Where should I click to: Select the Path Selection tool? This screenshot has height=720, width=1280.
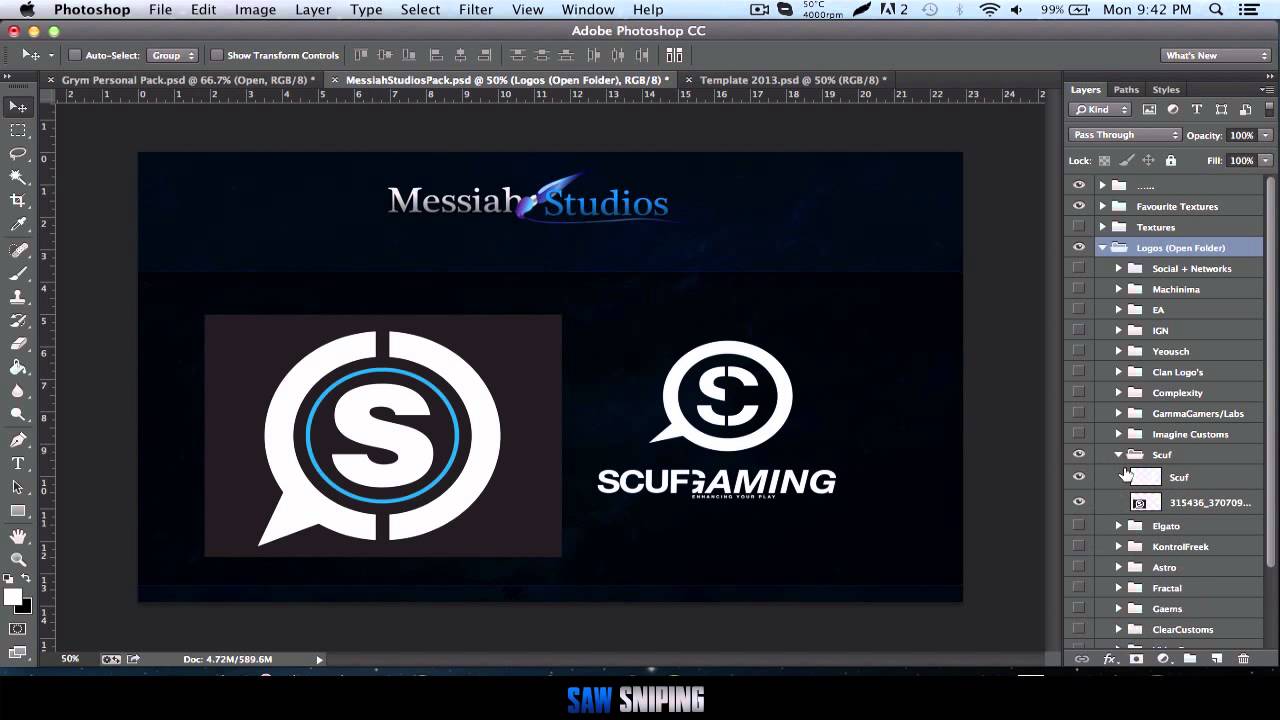(18, 487)
